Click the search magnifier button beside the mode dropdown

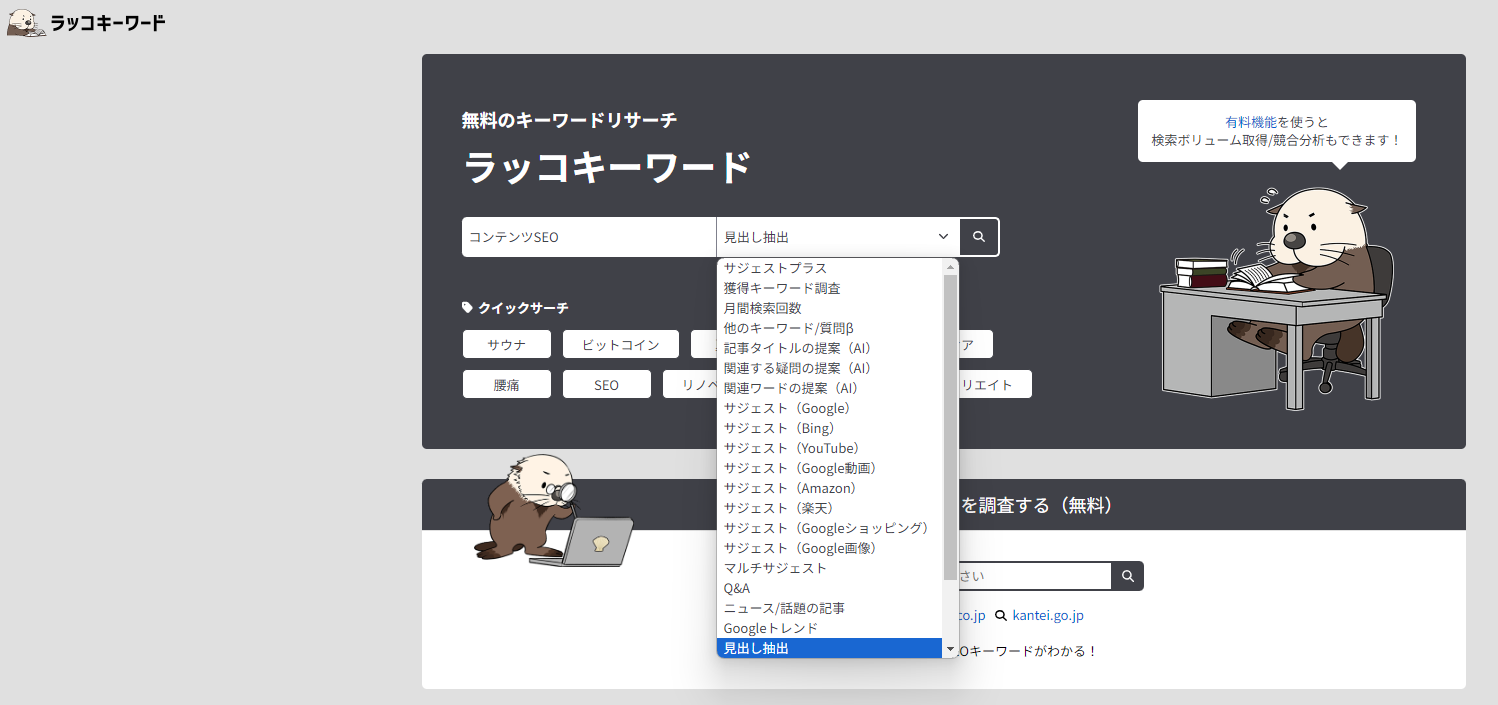[x=979, y=237]
